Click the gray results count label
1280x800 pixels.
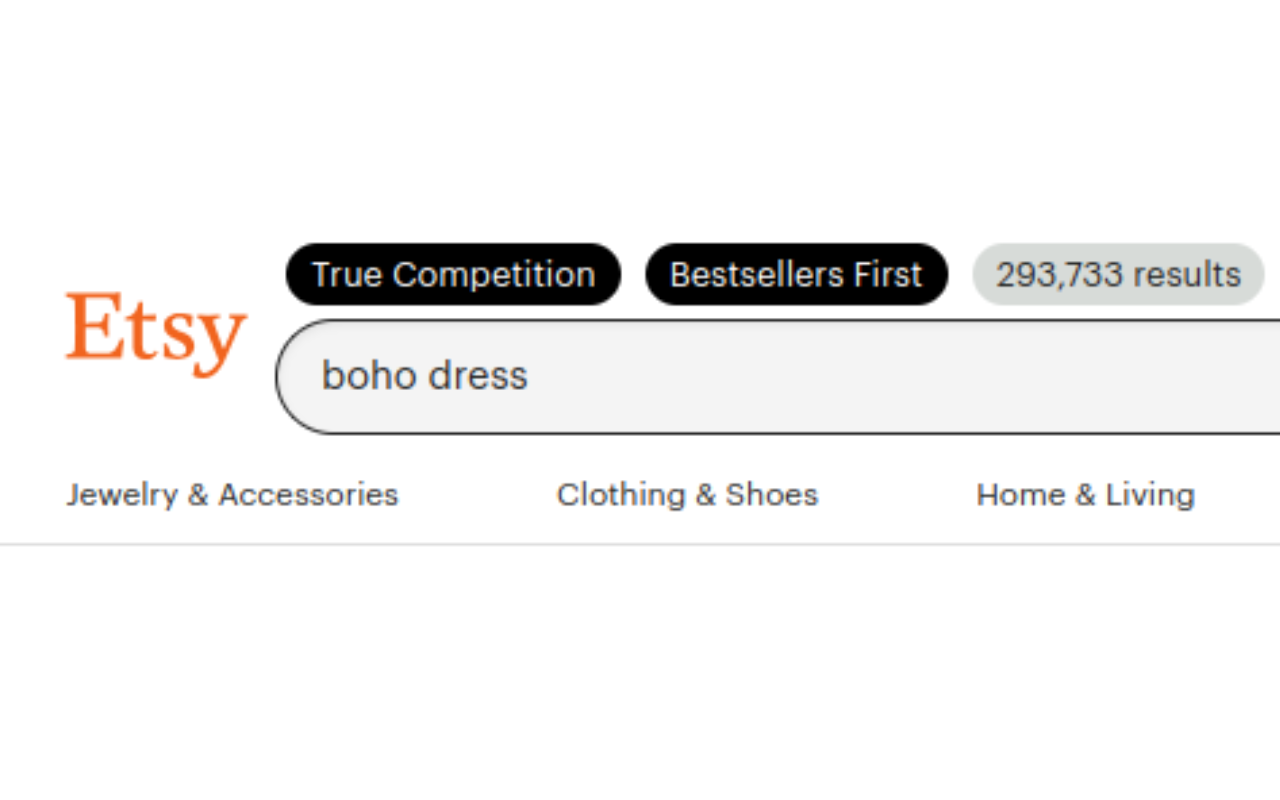click(x=1118, y=274)
